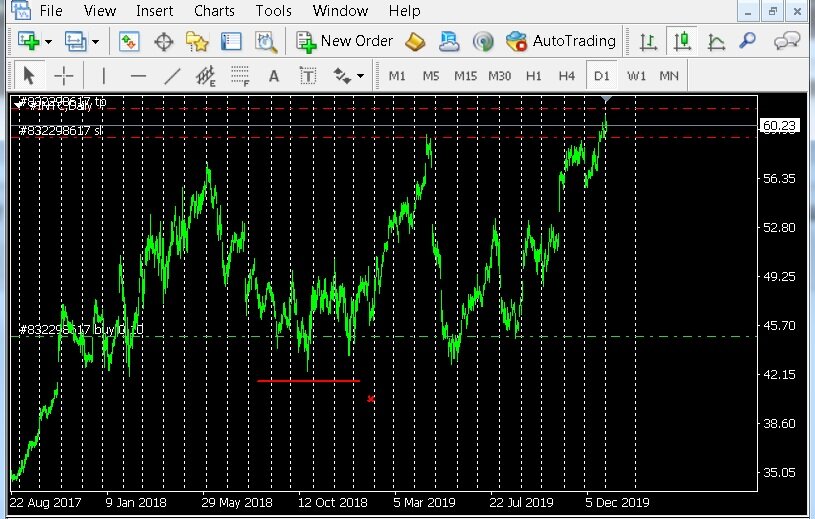
Task: Select the Crosshair tool
Action: click(x=64, y=76)
